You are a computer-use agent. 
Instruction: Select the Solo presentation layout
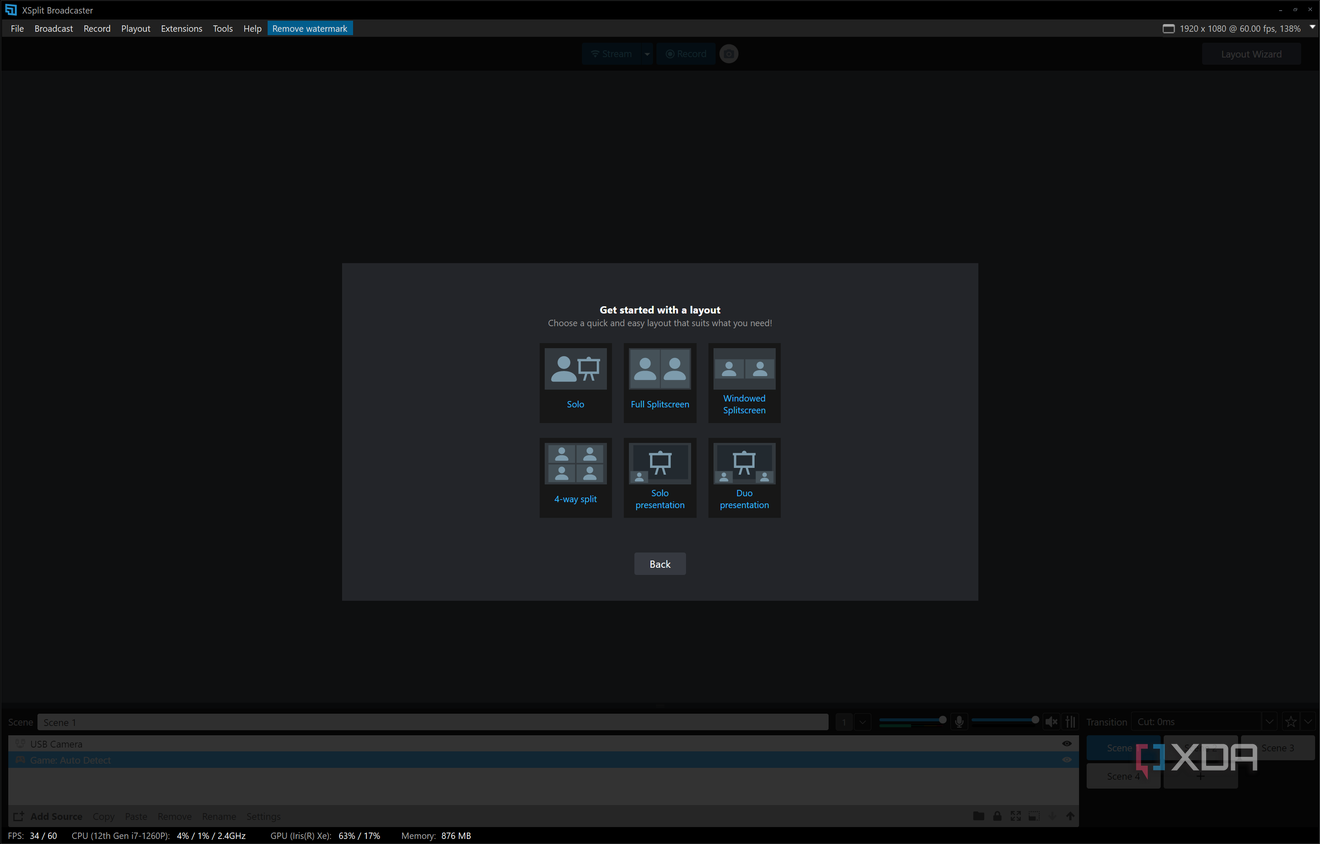(660, 478)
